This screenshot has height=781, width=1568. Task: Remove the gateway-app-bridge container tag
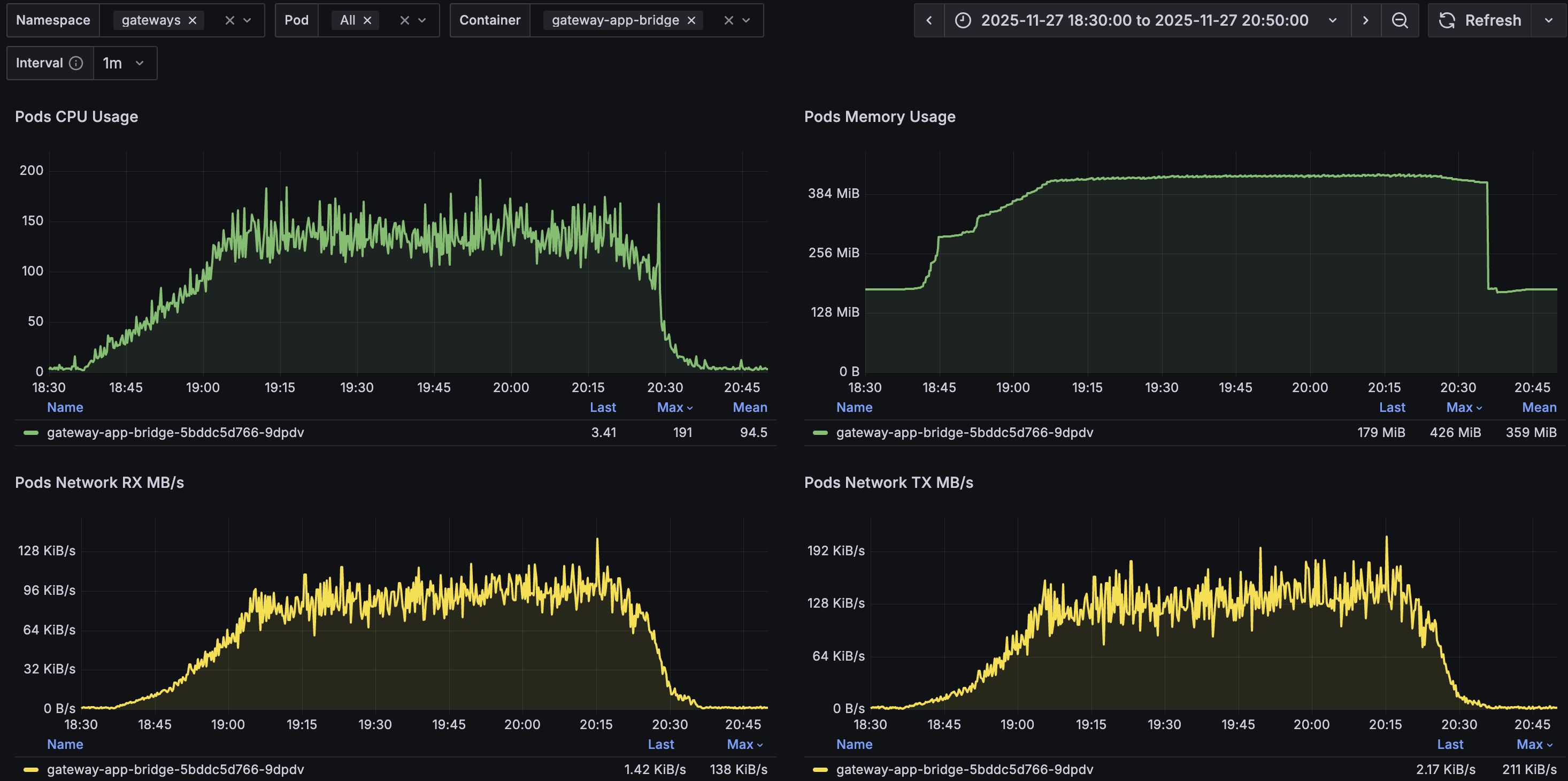pyautogui.click(x=691, y=20)
